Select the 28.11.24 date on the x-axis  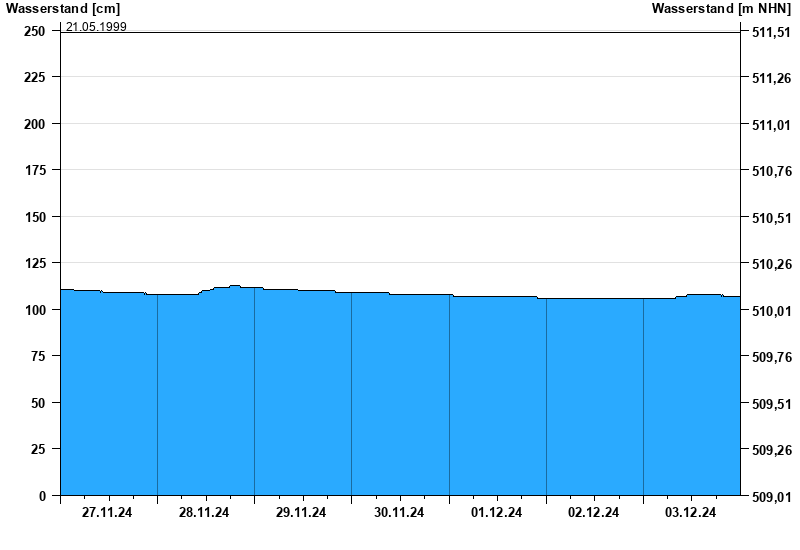204,513
